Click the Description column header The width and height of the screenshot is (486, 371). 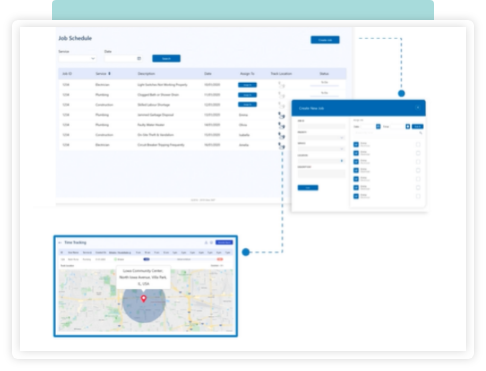pos(146,74)
